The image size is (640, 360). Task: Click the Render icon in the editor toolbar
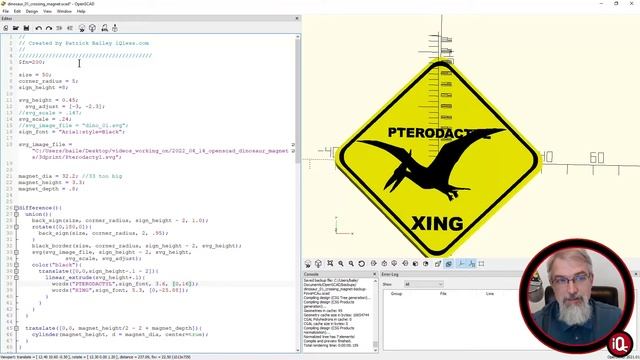pos(92,28)
